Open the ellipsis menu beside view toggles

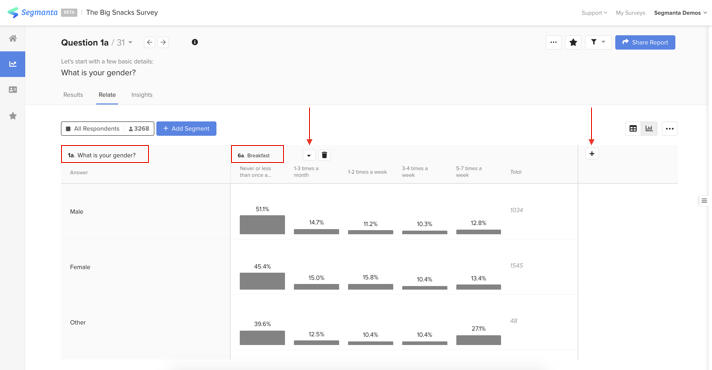click(669, 128)
